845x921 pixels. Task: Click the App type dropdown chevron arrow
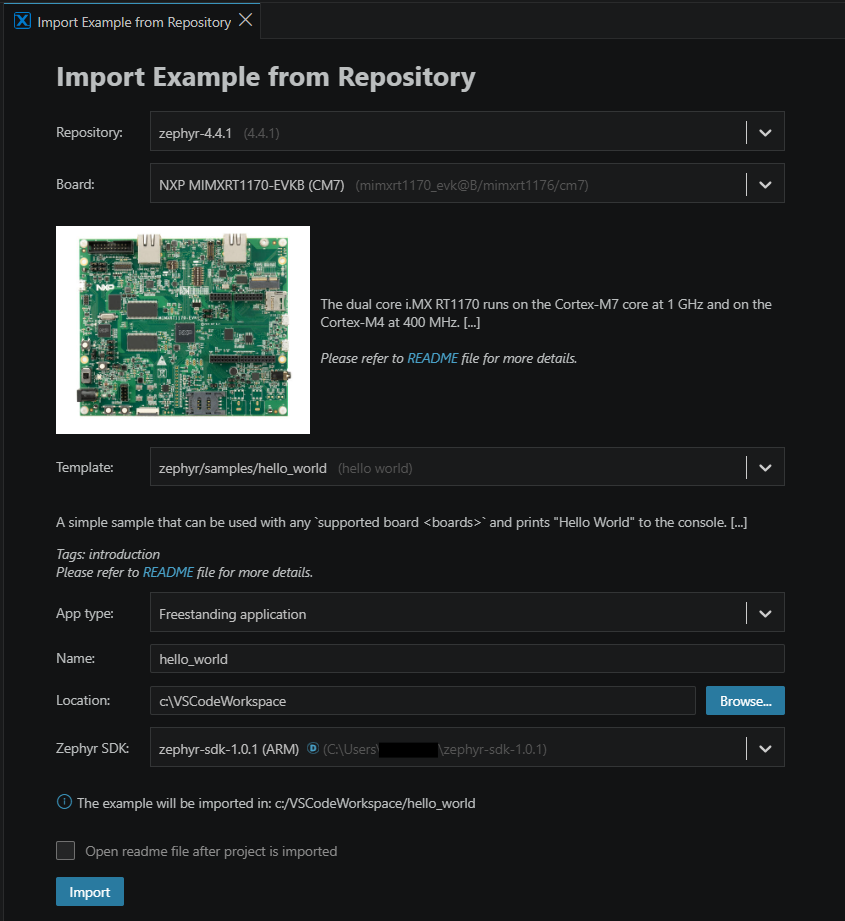tap(765, 614)
